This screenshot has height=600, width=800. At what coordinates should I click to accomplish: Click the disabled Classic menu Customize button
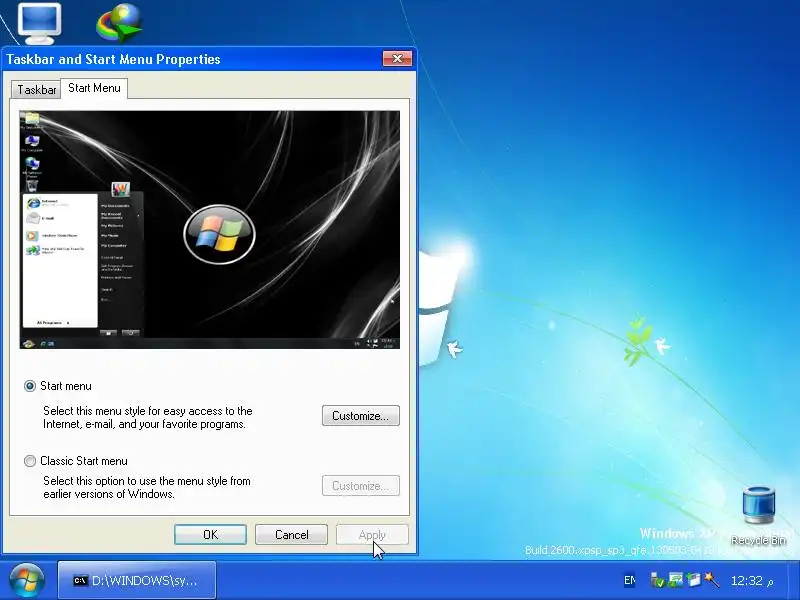click(361, 486)
